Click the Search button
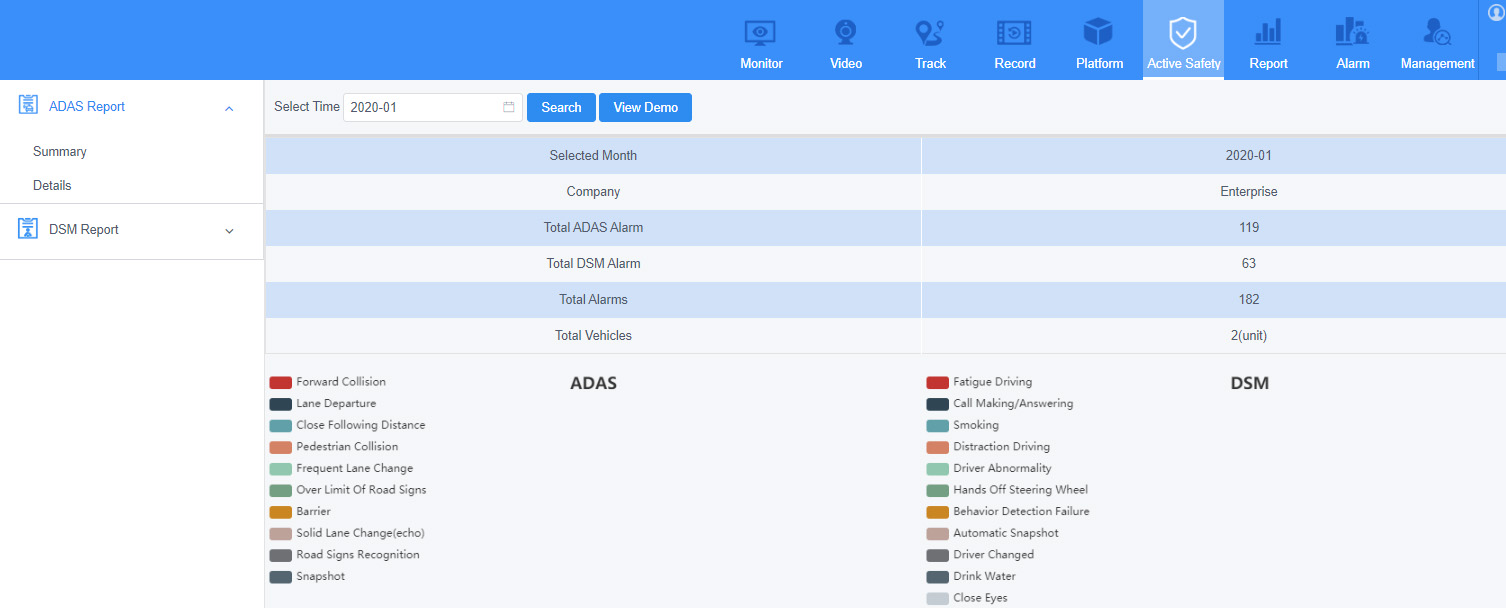Image resolution: width=1506 pixels, height=608 pixels. [x=561, y=107]
